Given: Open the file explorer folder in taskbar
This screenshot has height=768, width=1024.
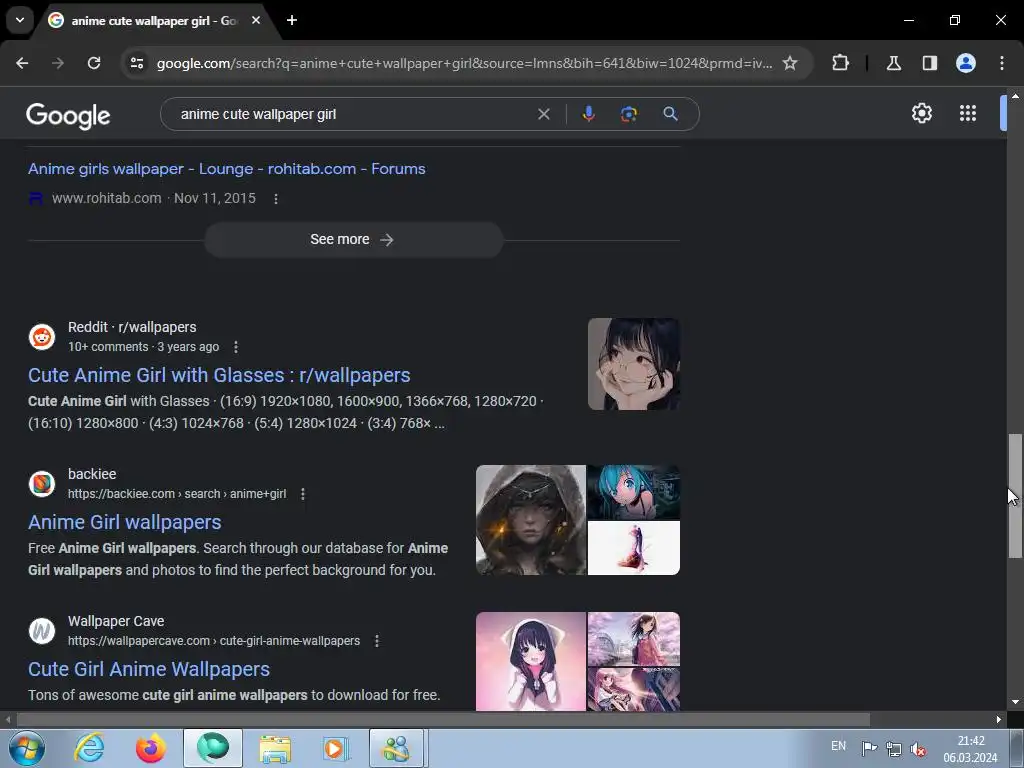Looking at the screenshot, I should (275, 748).
